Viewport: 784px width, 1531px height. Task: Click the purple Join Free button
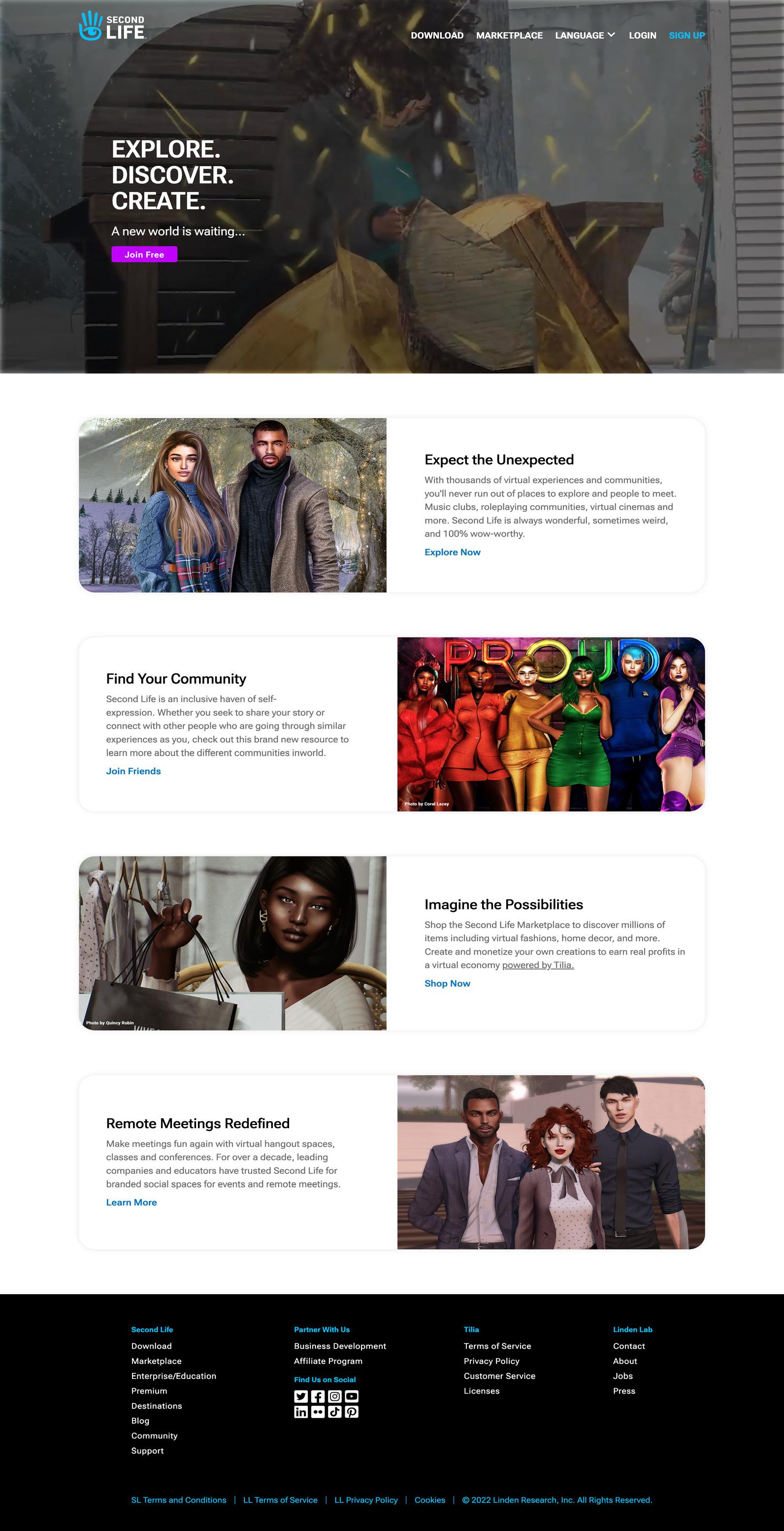(x=144, y=254)
